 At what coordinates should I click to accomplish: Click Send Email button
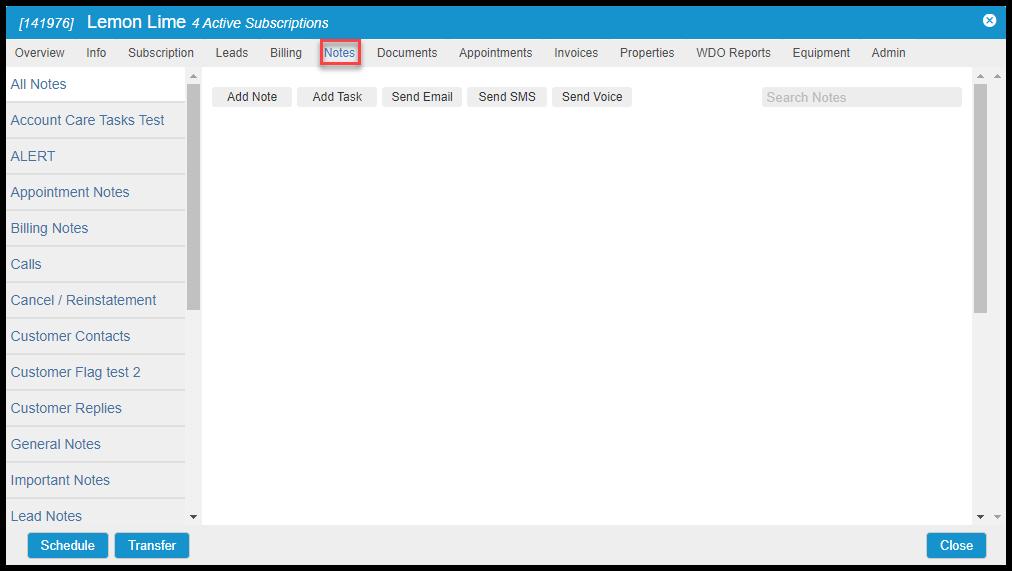pyautogui.click(x=422, y=97)
